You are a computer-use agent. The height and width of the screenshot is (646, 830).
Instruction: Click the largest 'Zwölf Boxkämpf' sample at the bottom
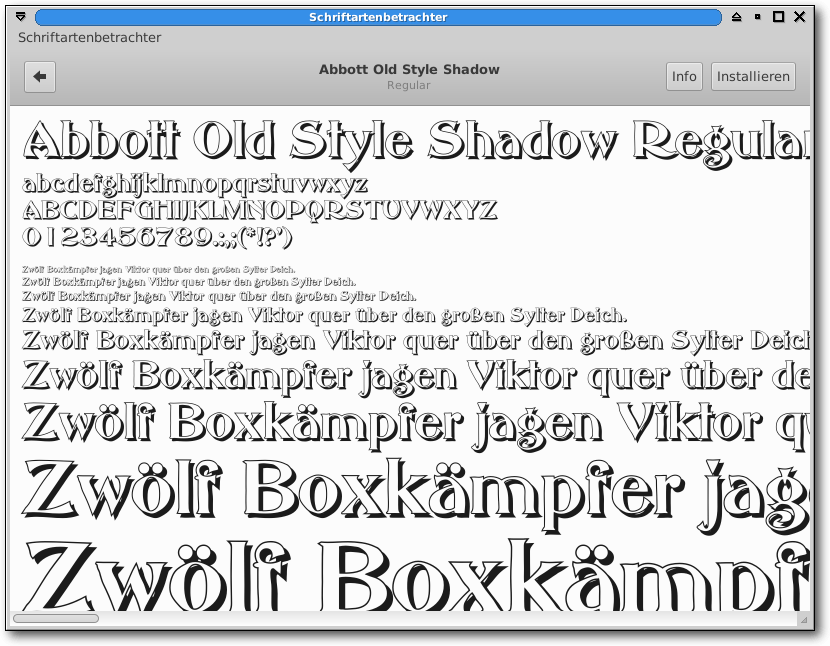(x=416, y=577)
